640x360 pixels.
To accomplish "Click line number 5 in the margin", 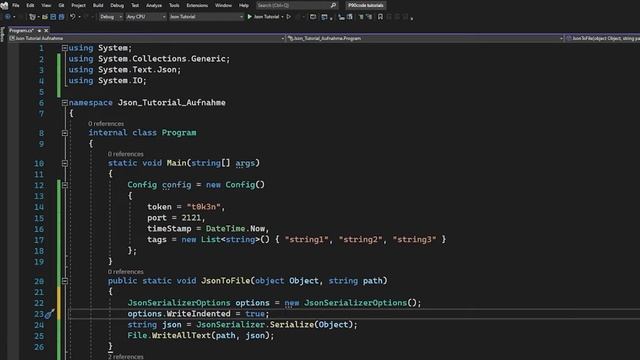I will pyautogui.click(x=41, y=91).
